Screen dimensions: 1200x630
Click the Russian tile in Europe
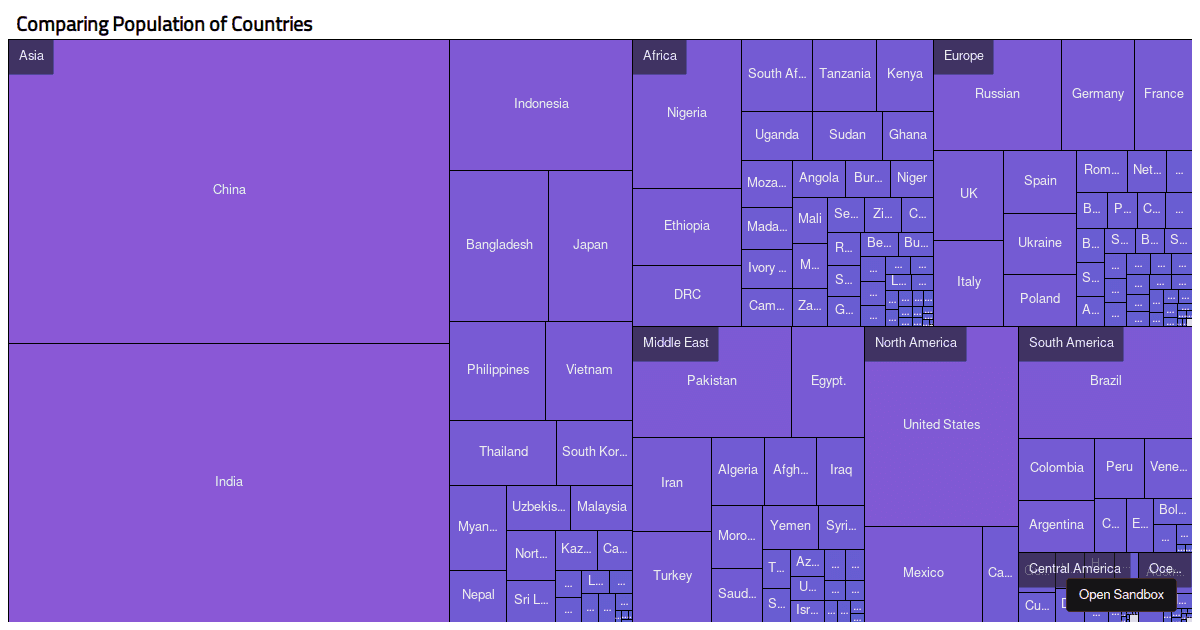coord(997,94)
